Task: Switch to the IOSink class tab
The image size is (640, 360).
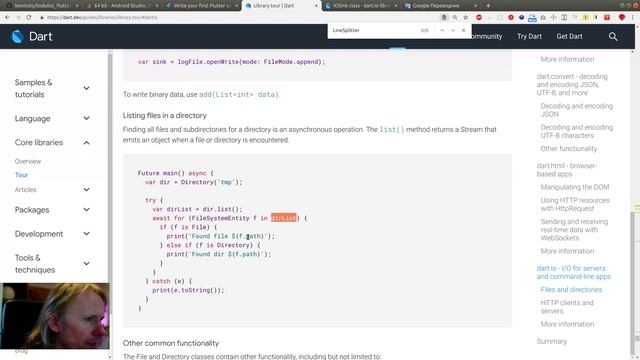Action: coord(361,6)
